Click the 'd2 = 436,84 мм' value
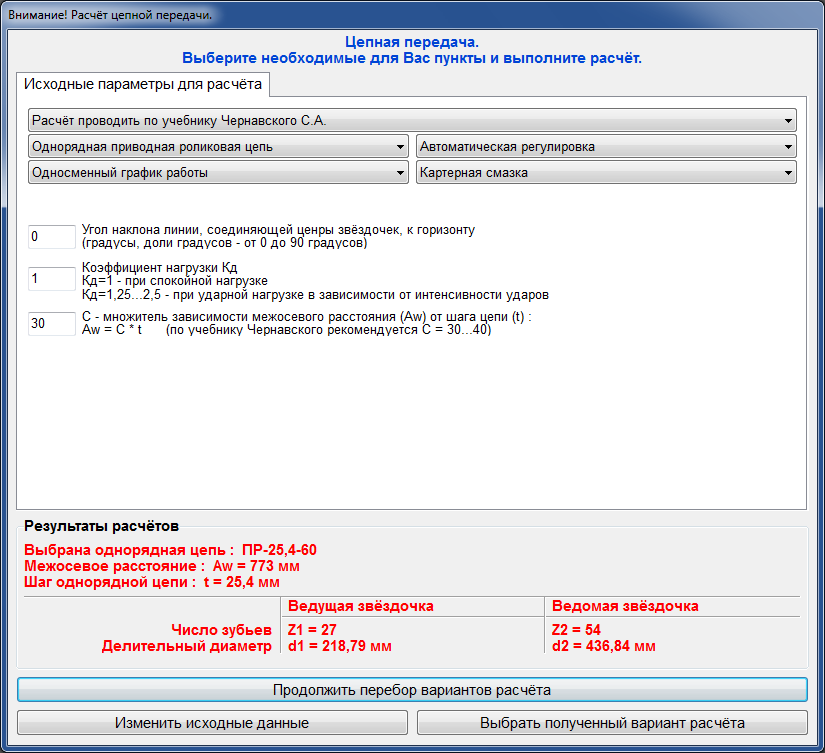This screenshot has height=753, width=825. pos(603,646)
